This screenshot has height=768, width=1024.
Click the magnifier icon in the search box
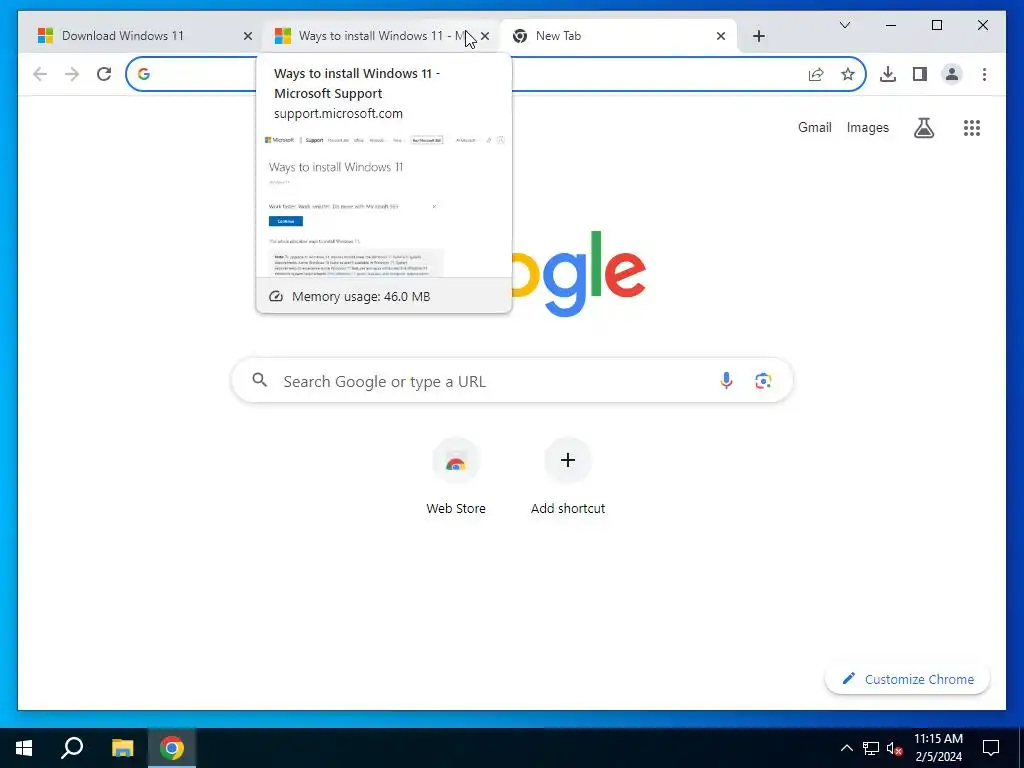tap(259, 380)
